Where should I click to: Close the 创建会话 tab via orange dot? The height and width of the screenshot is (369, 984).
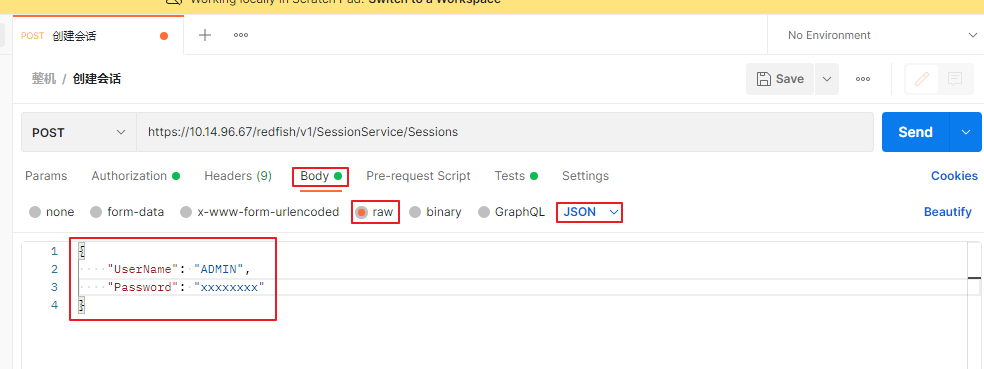(164, 36)
